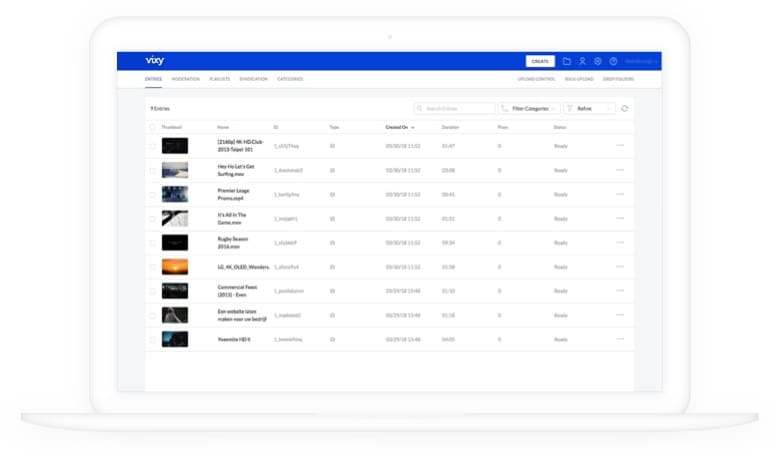This screenshot has height=460, width=780.
Task: Open the user account icon in header
Action: click(582, 61)
